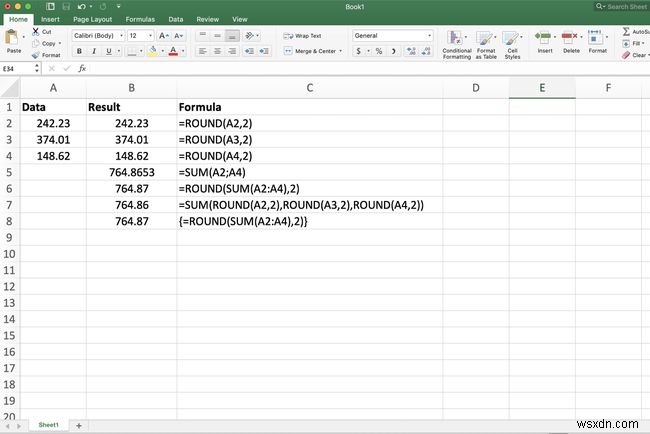
Task: Apply percent style format
Action: [378, 51]
